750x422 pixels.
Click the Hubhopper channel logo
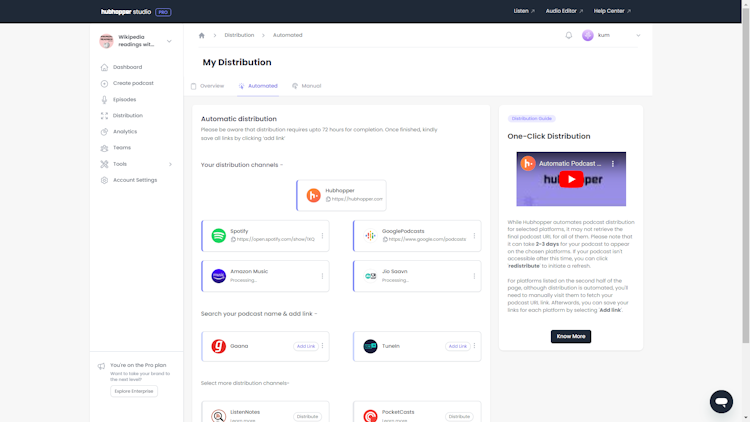tap(313, 195)
